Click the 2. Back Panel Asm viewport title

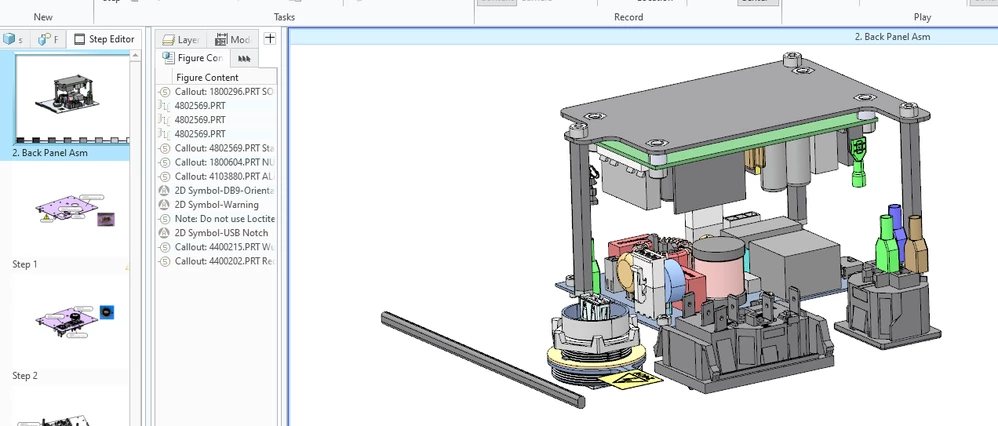pyautogui.click(x=892, y=37)
